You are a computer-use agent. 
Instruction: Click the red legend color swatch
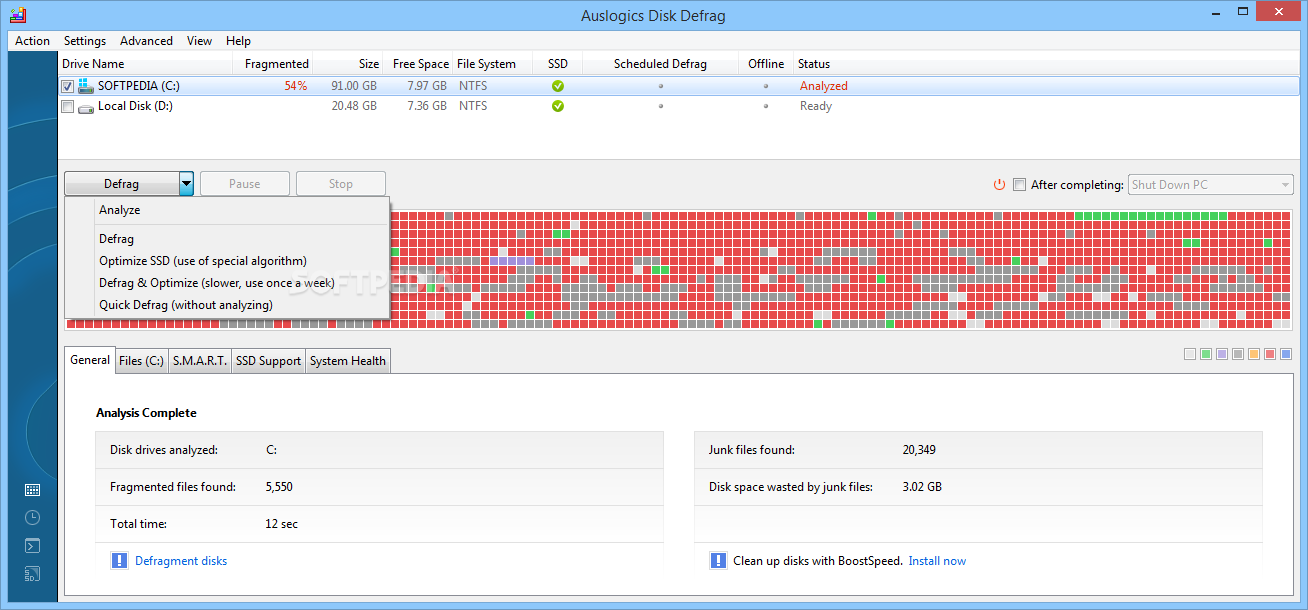click(1270, 354)
